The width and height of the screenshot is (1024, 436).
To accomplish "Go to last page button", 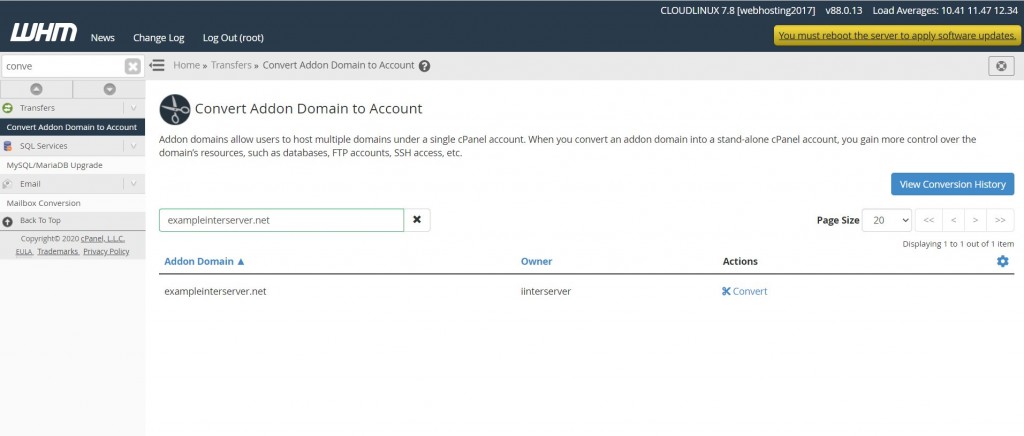I will point(1000,220).
